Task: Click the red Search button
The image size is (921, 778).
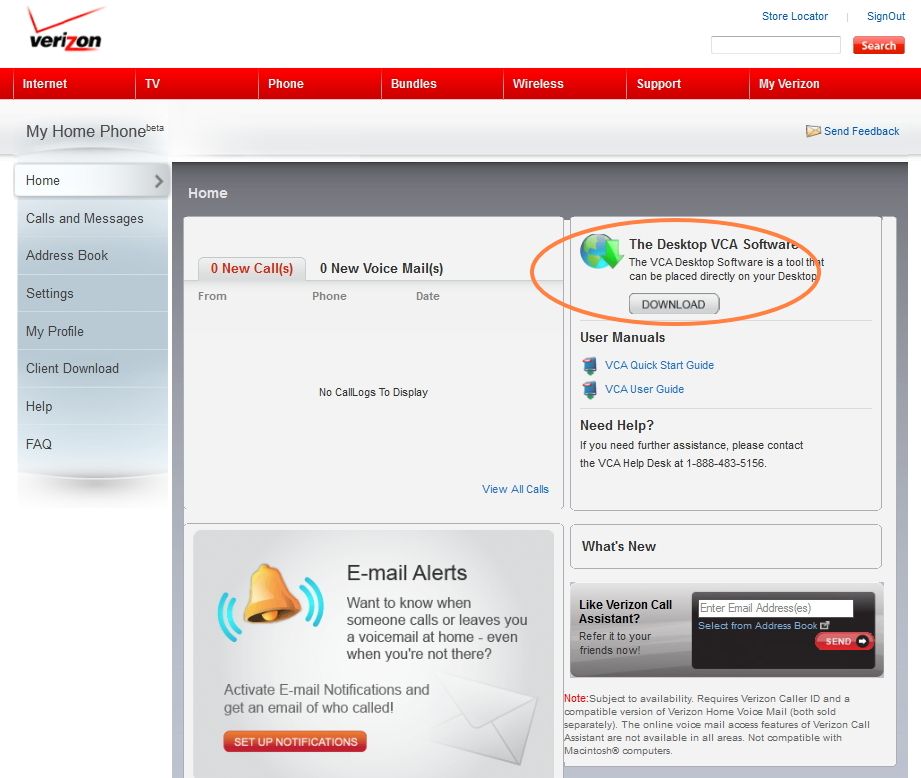Action: point(879,45)
